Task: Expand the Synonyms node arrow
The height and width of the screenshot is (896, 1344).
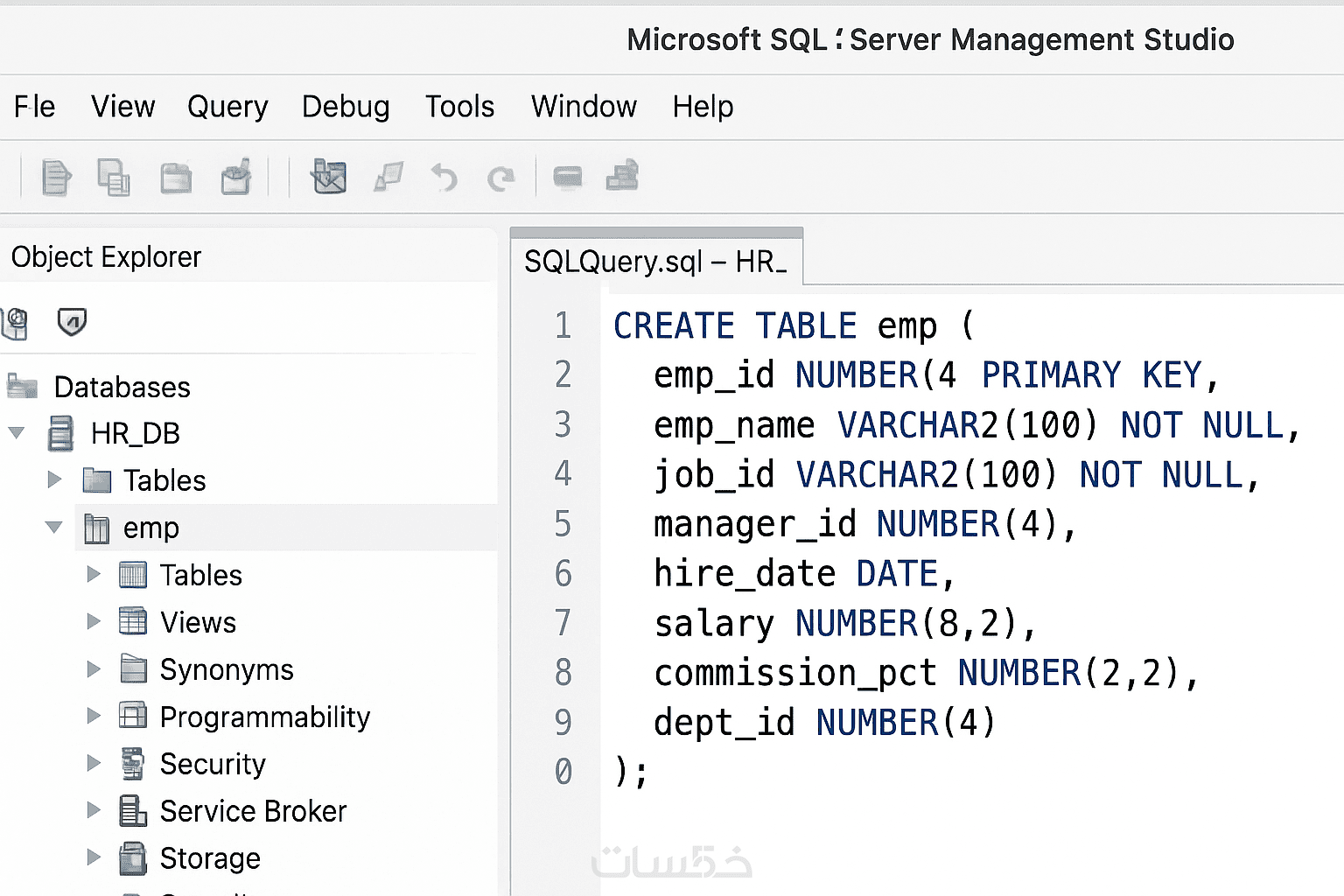Action: coord(94,669)
